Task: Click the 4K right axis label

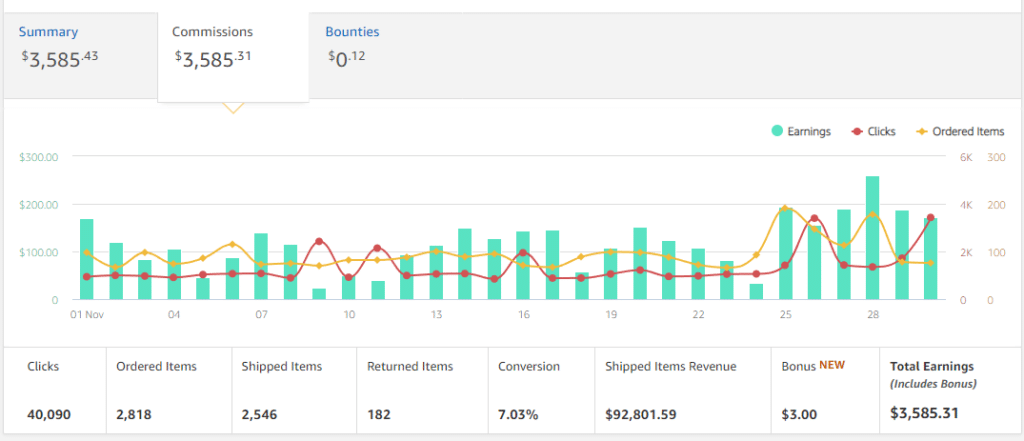Action: click(x=966, y=204)
